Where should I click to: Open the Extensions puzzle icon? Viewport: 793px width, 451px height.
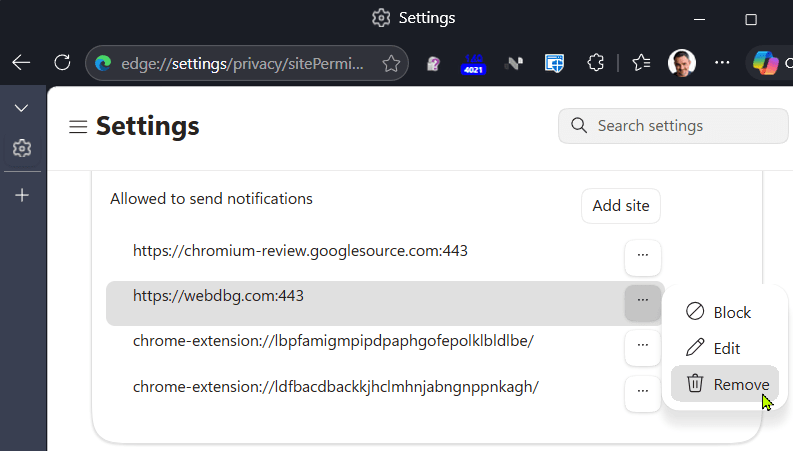(x=595, y=63)
